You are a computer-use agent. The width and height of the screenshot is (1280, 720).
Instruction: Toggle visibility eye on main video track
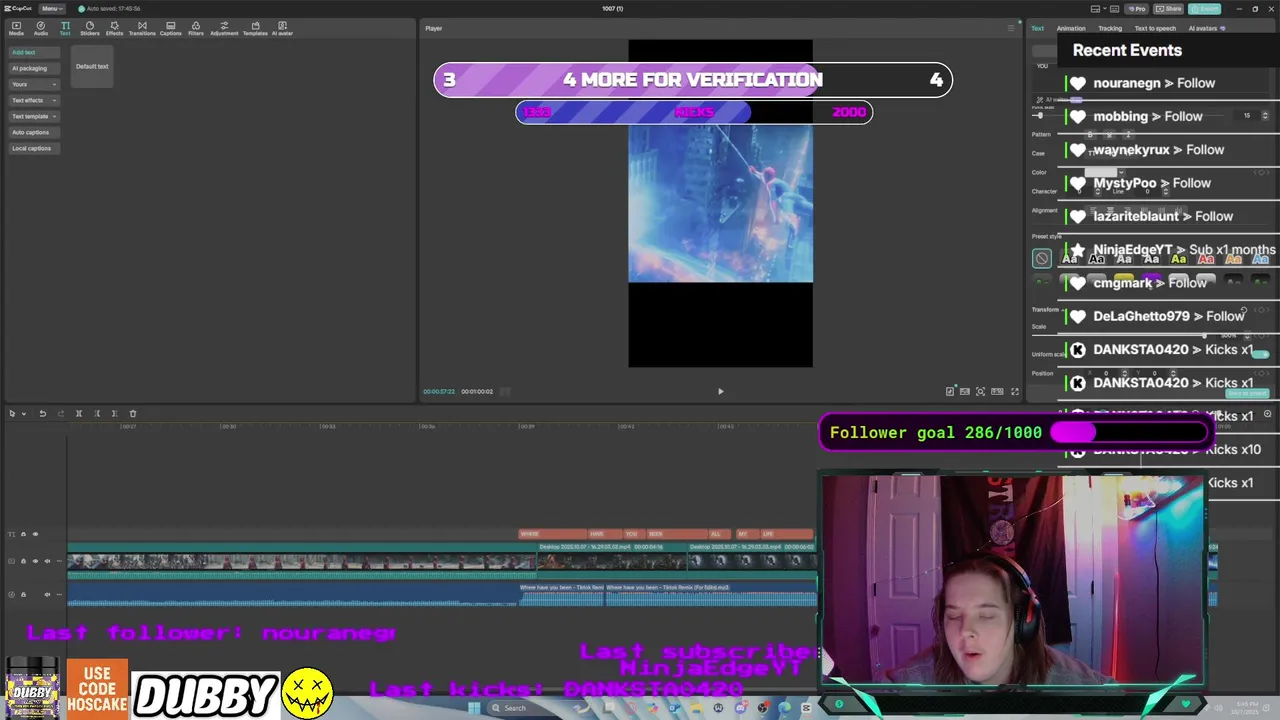click(35, 561)
